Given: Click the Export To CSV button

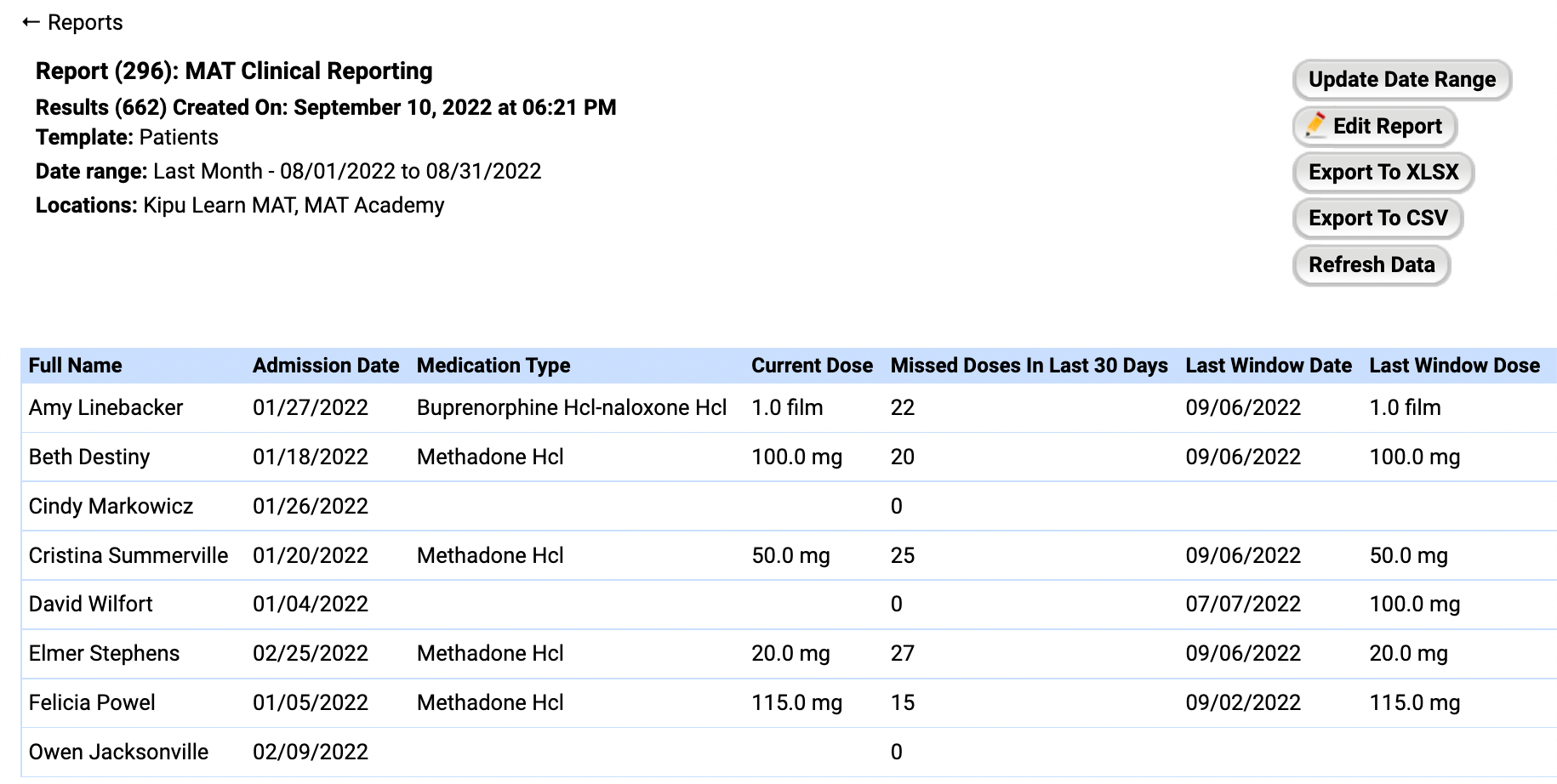Looking at the screenshot, I should tap(1378, 218).
